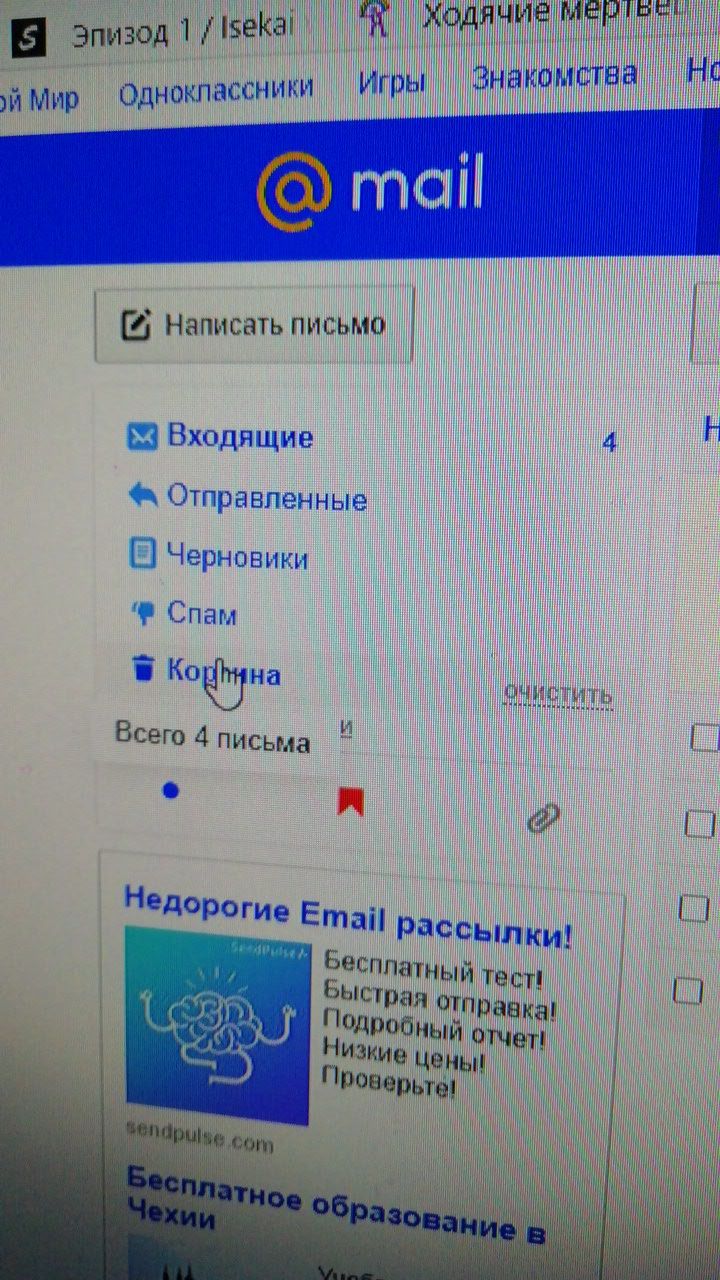
Task: Open the Входящие folder
Action: pyautogui.click(x=240, y=437)
